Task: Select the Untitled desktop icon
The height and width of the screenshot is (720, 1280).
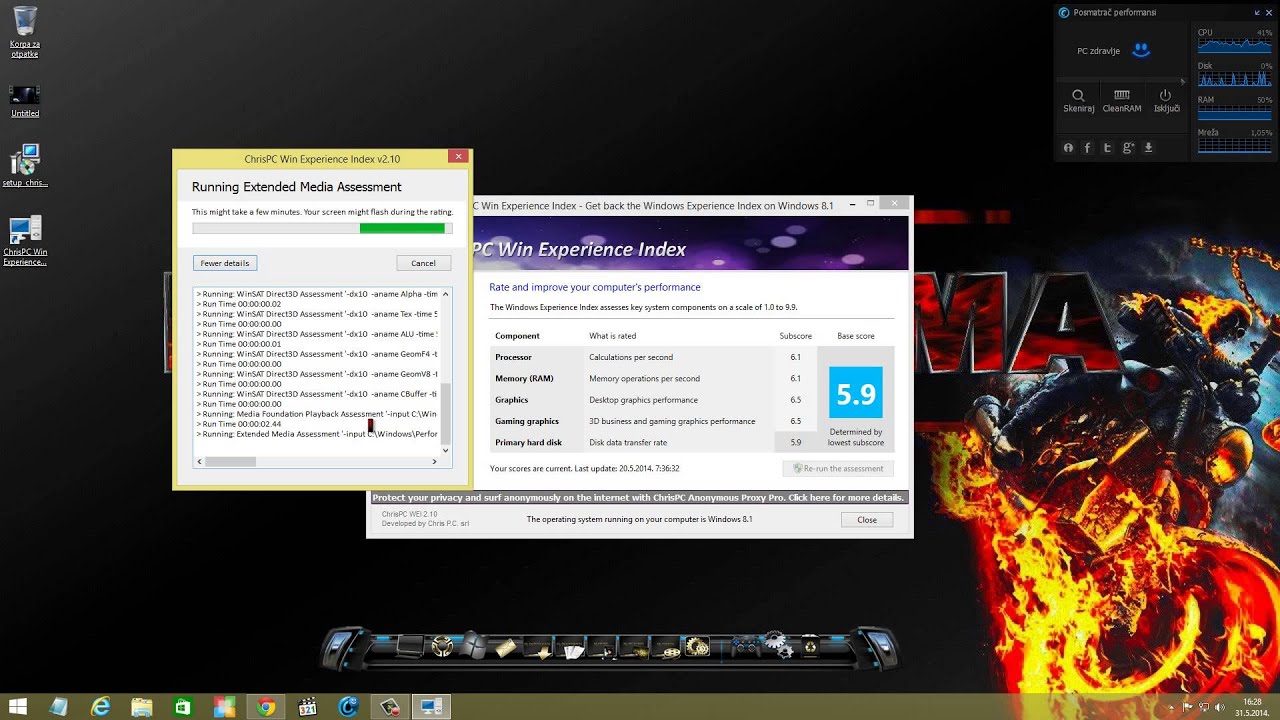Action: (x=25, y=101)
